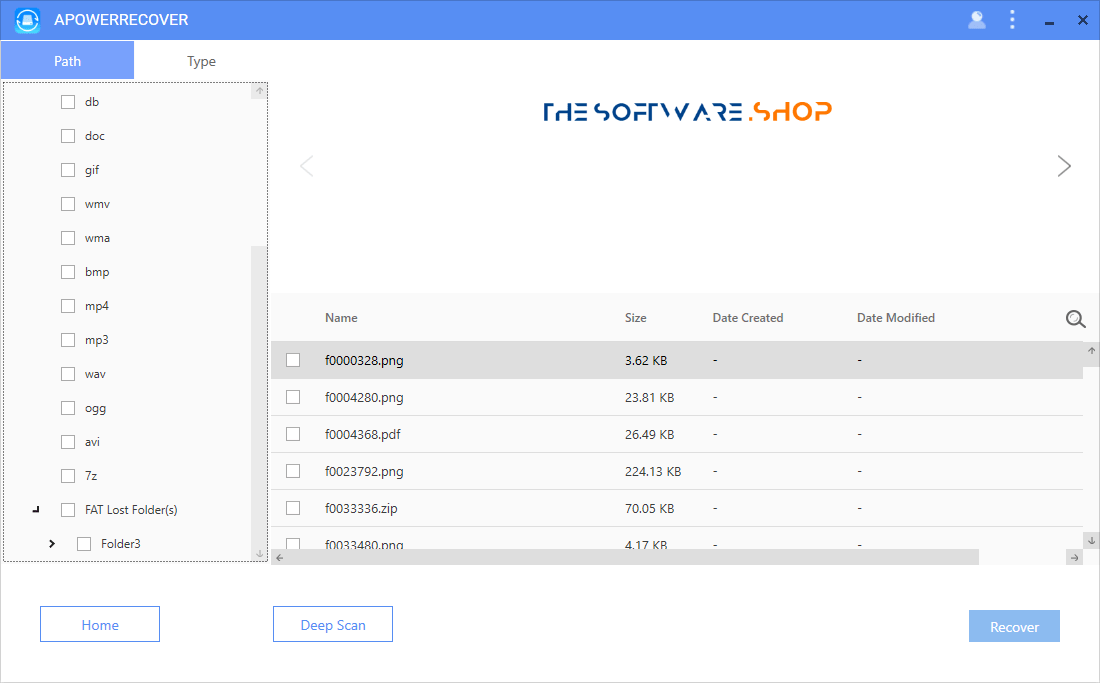Sort files by Size column header

click(x=636, y=318)
